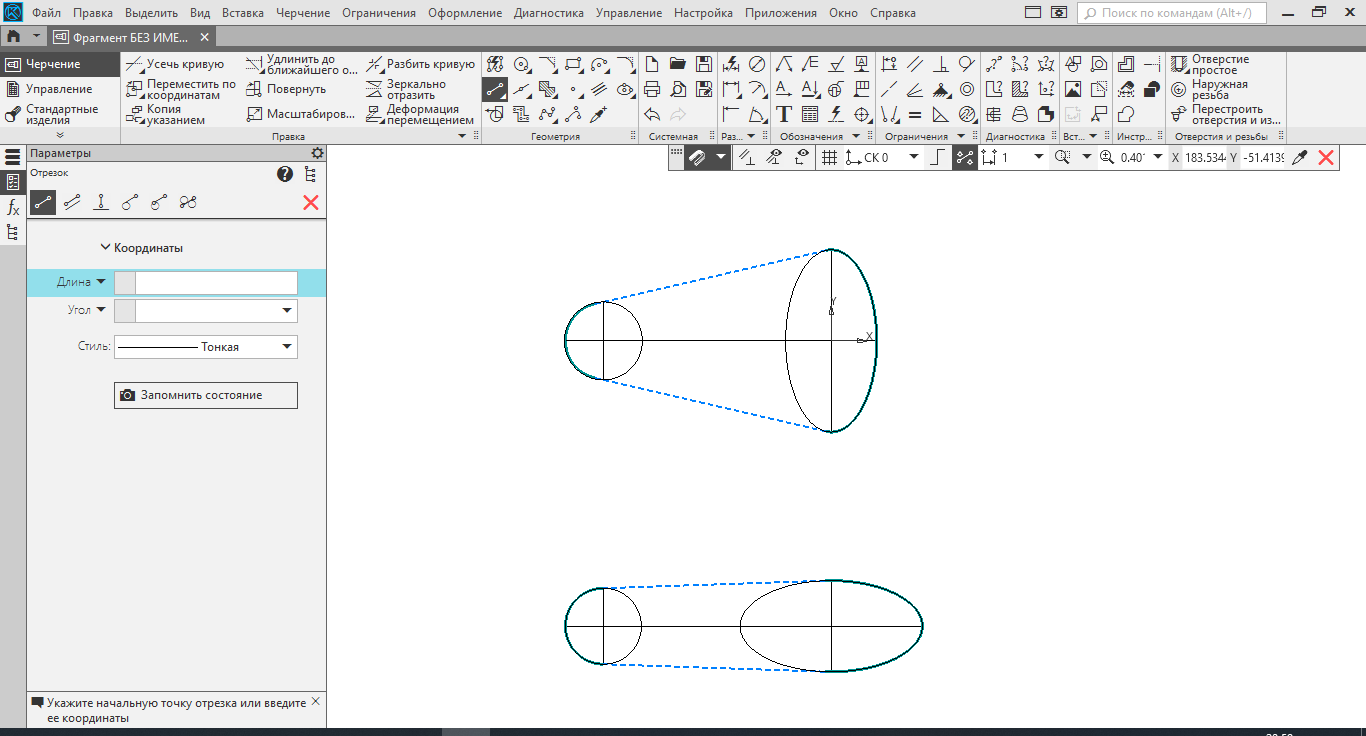Open the Справка menu
This screenshot has height=736, width=1366.
(x=893, y=13)
